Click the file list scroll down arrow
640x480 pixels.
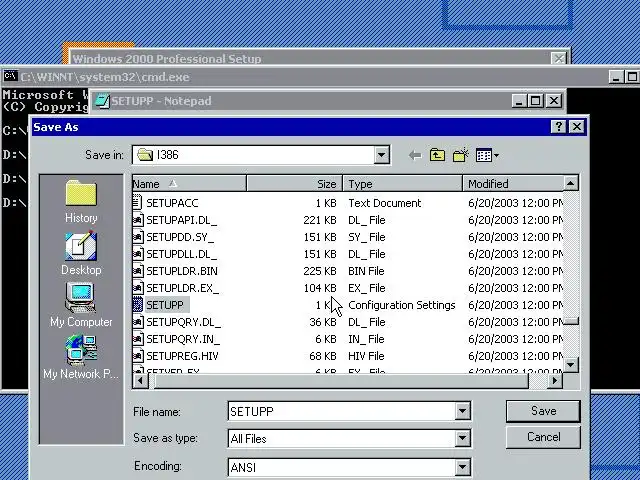(571, 364)
